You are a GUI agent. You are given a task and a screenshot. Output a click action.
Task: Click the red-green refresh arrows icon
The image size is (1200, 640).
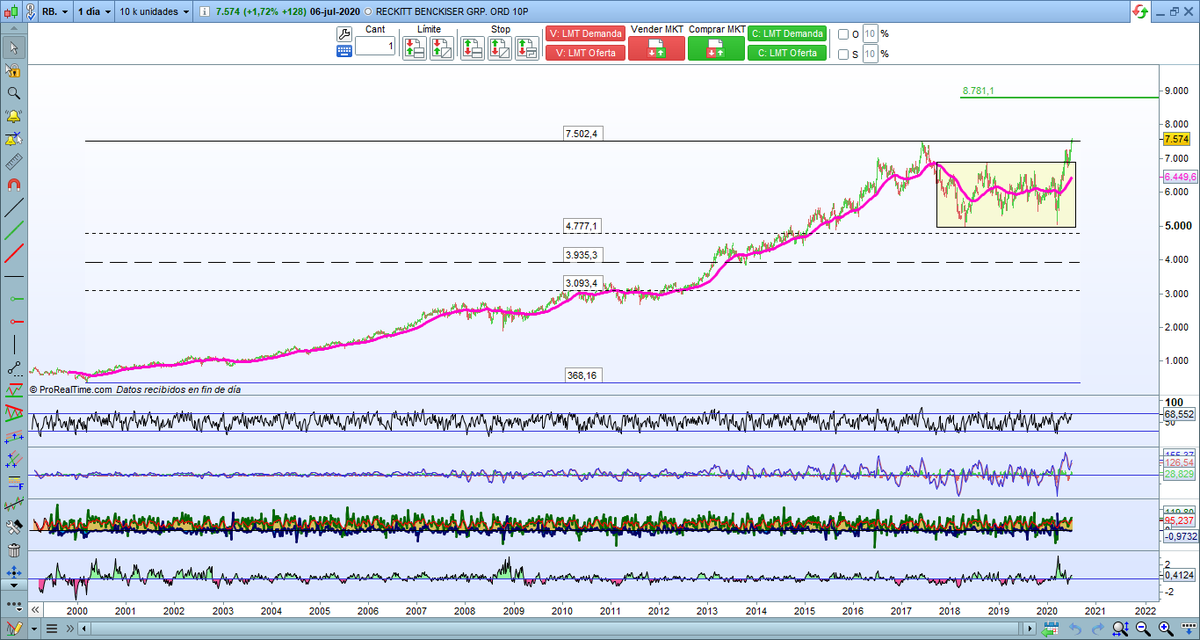1139,11
